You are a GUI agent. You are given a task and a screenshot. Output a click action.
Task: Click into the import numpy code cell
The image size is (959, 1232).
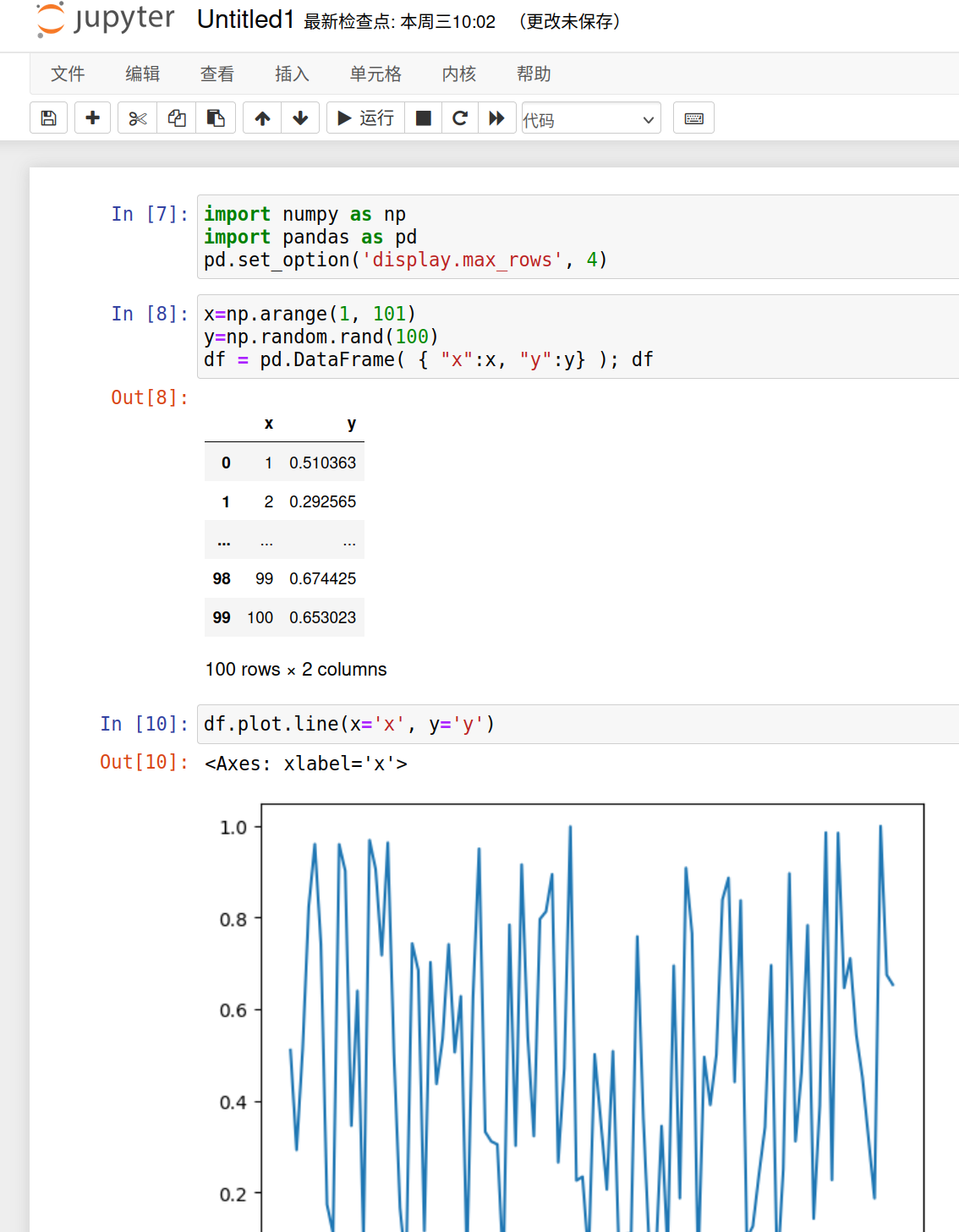tap(578, 237)
